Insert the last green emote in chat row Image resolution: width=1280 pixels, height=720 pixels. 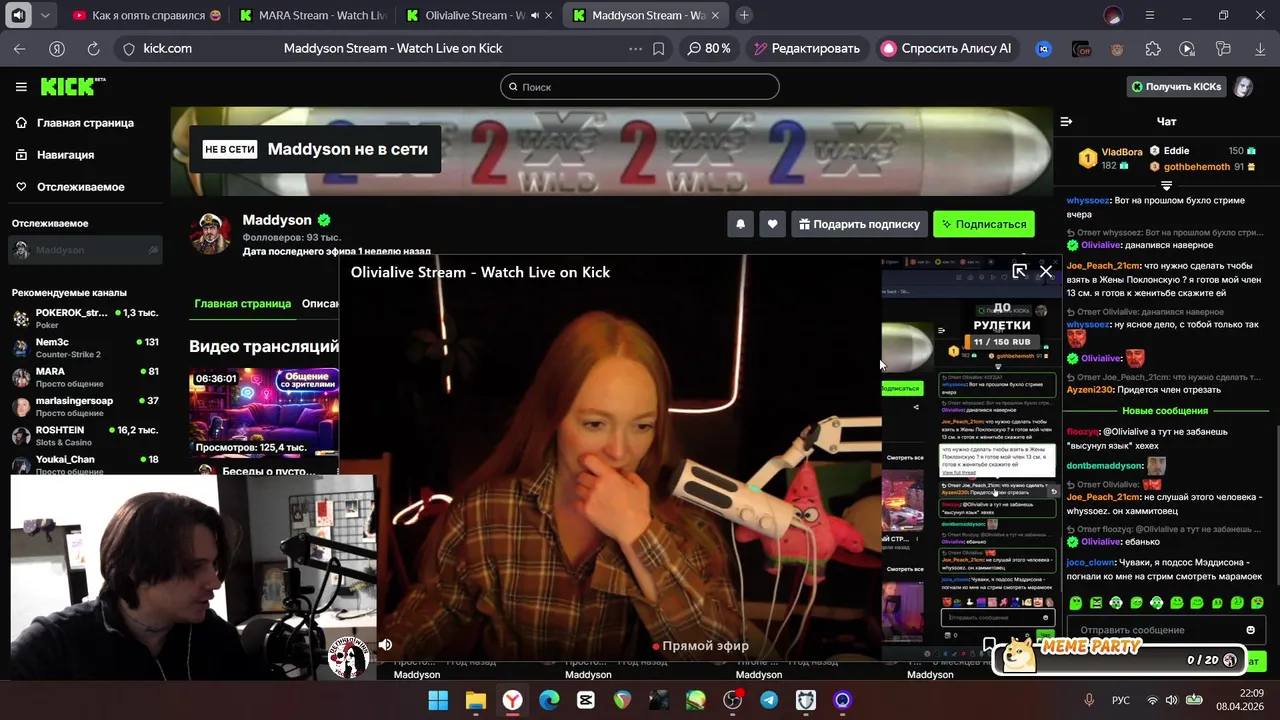1257,603
